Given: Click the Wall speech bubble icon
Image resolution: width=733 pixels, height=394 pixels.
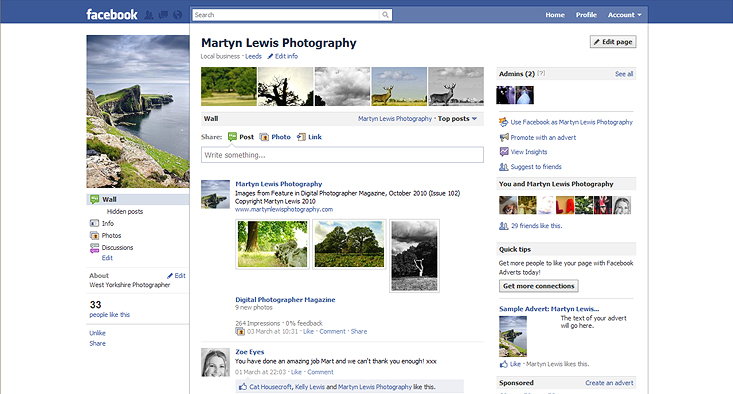Looking at the screenshot, I should (x=94, y=199).
